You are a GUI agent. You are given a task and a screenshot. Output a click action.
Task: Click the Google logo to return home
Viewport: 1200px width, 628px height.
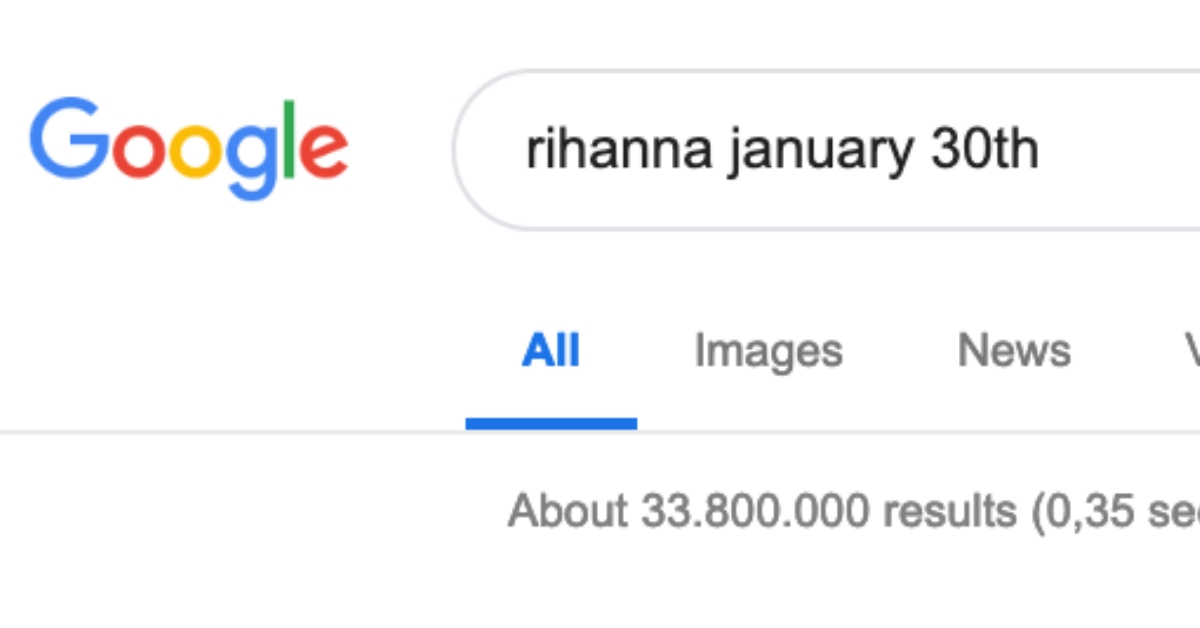click(x=190, y=145)
